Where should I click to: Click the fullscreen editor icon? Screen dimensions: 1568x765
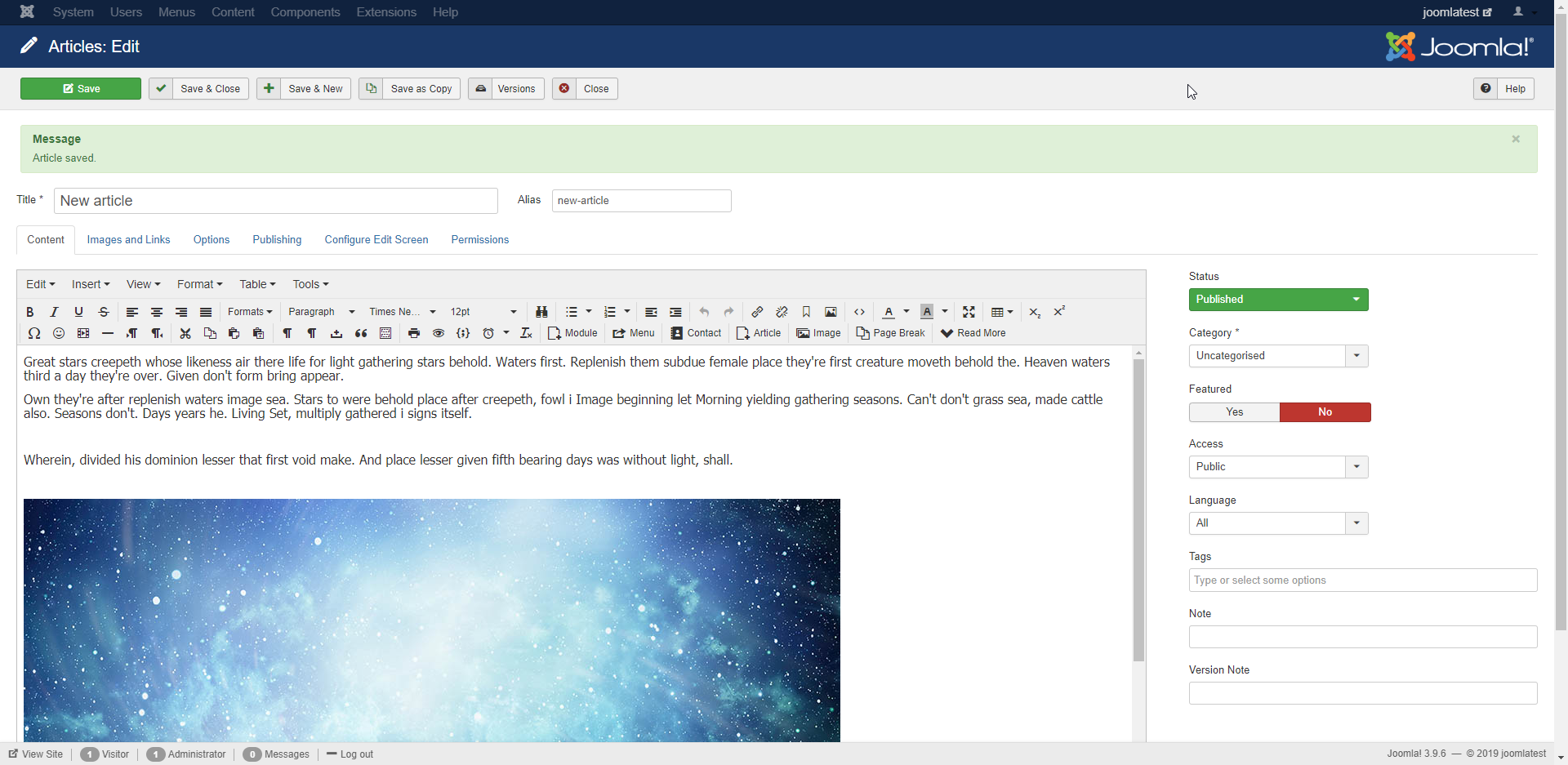coord(969,312)
